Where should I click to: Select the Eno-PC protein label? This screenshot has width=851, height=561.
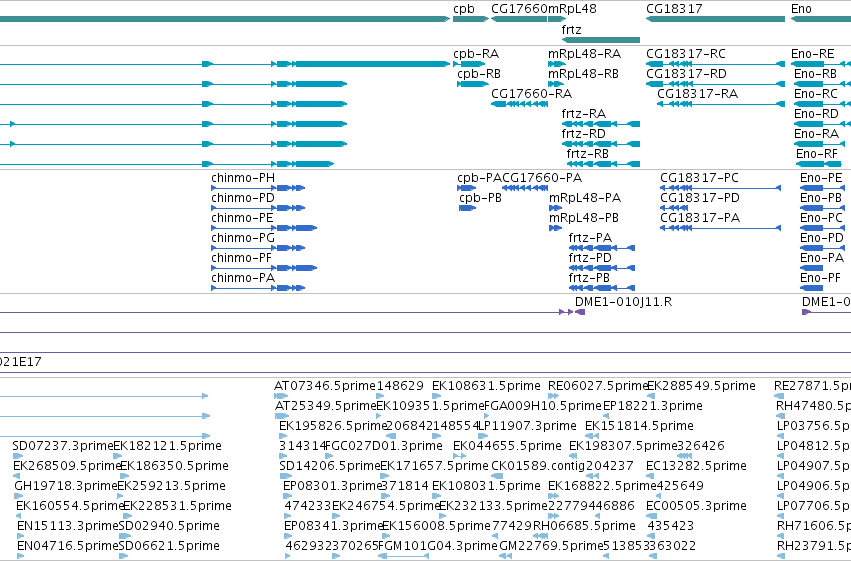(x=821, y=218)
